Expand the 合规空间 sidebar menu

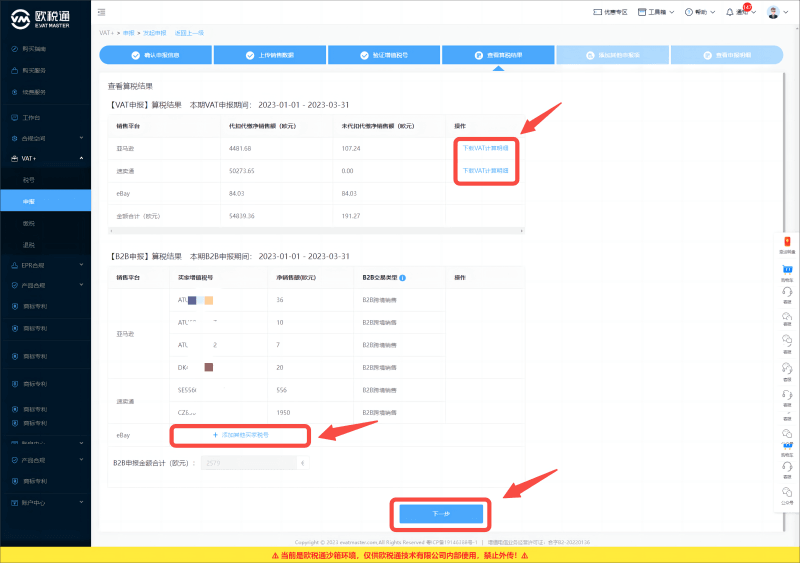45,138
